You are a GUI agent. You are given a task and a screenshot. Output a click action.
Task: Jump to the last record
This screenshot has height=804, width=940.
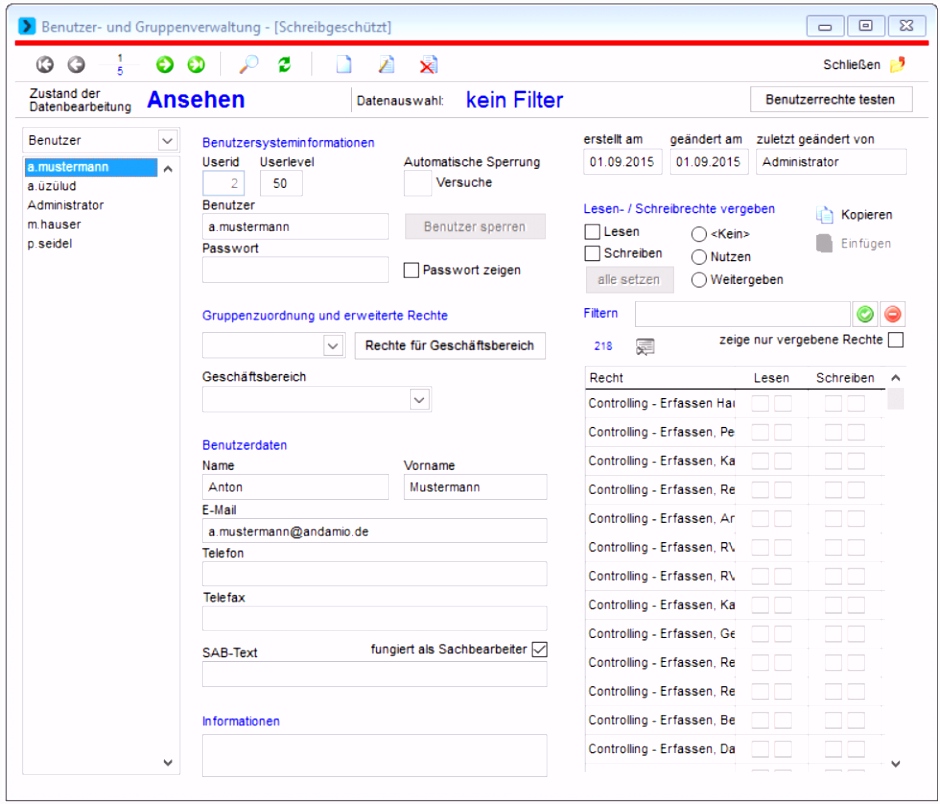(x=196, y=64)
